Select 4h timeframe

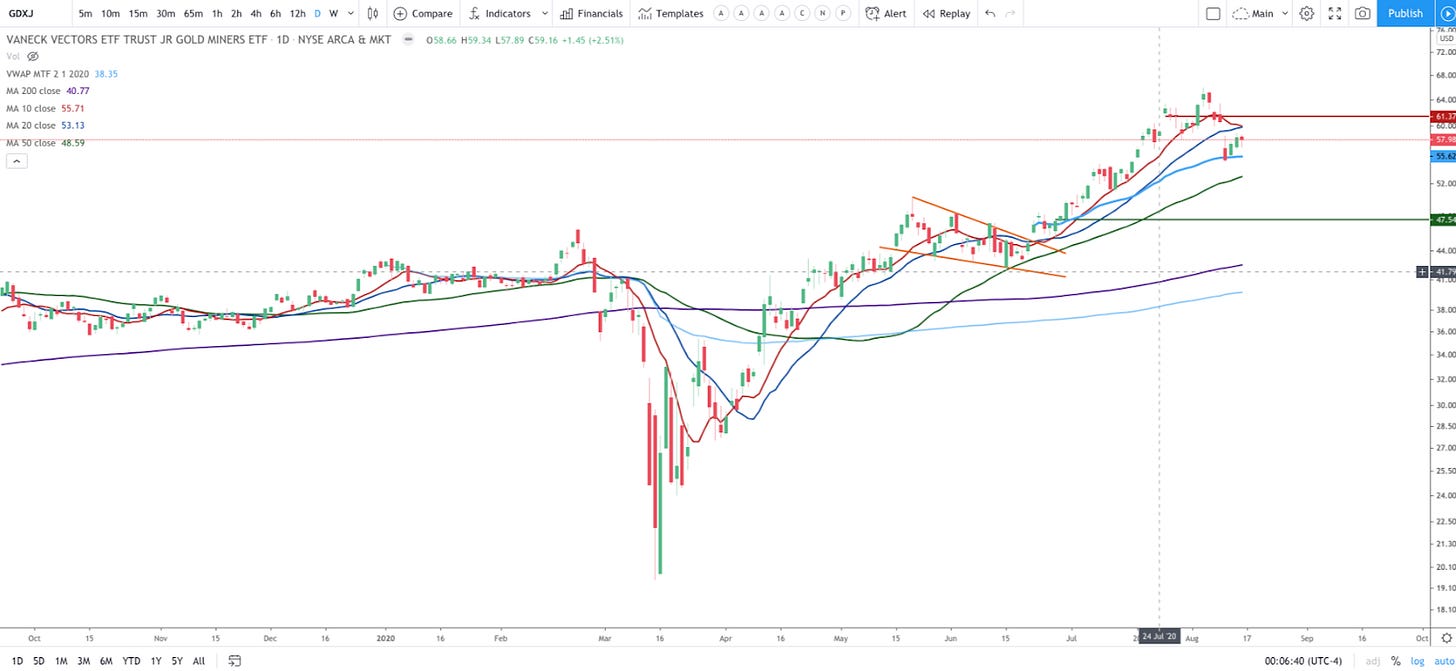[256, 13]
